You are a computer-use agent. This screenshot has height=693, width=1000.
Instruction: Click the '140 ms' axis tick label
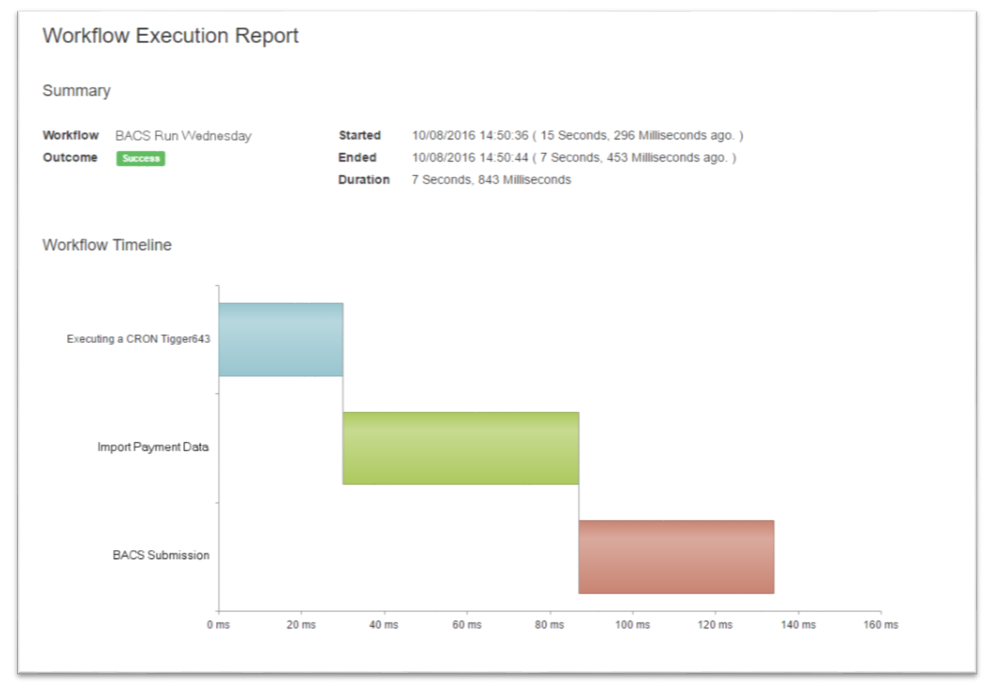pos(798,625)
